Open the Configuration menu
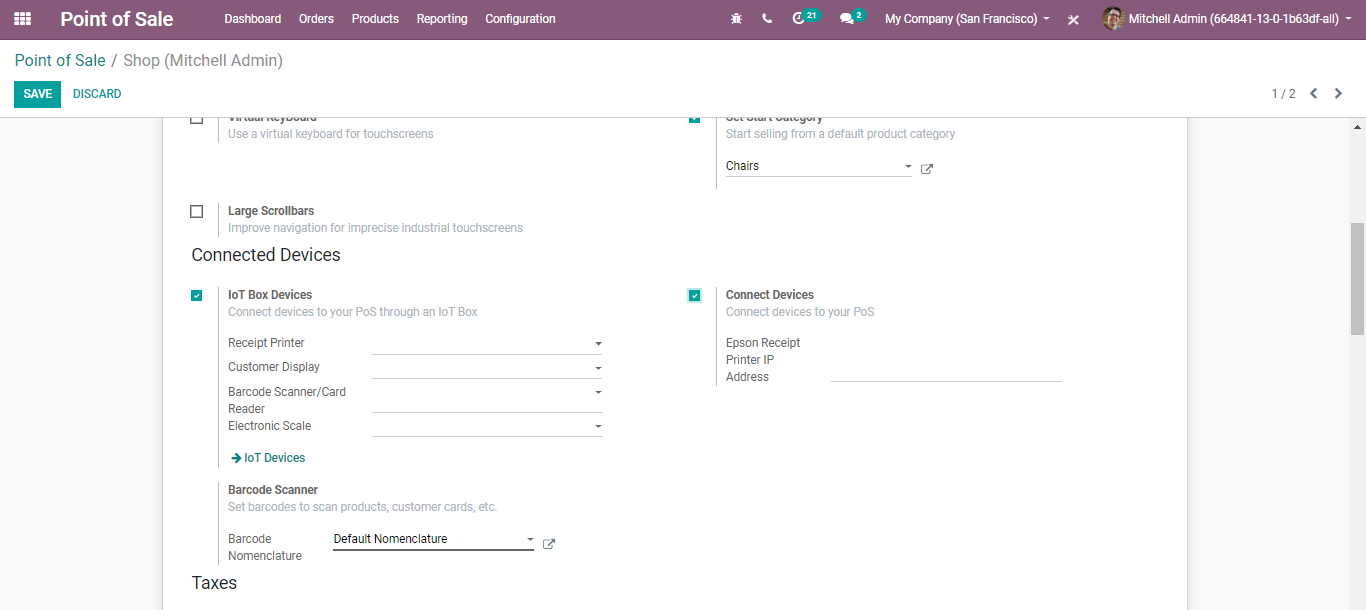 520,19
